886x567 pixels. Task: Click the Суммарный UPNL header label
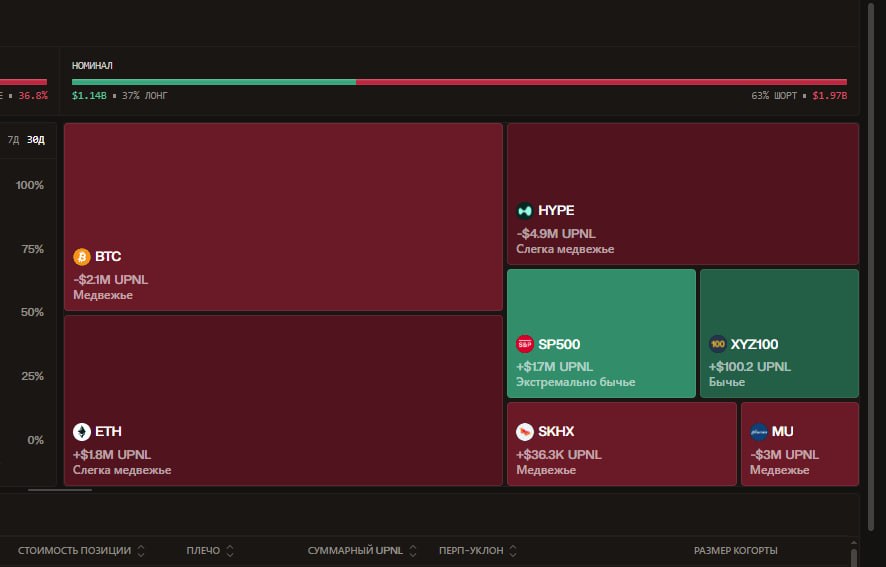pyautogui.click(x=355, y=551)
